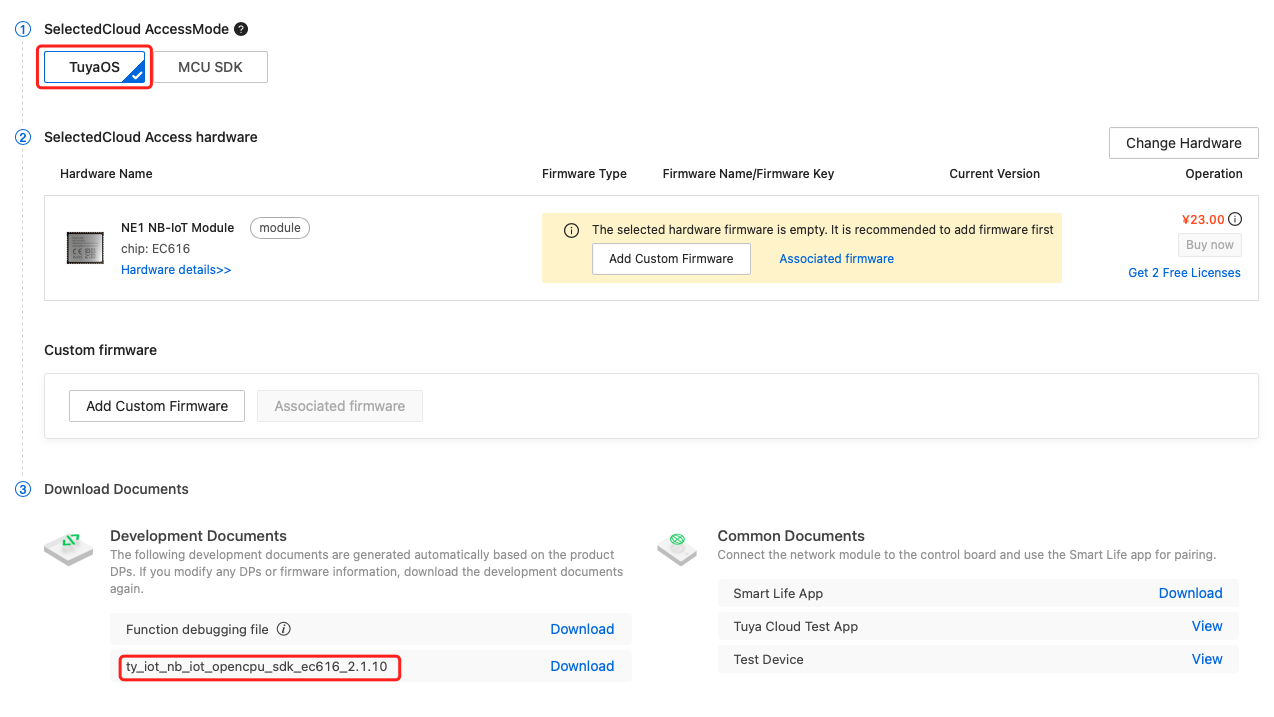1274x717 pixels.
Task: Click the help icon beside SelectedCloud AccessMode
Action: (x=241, y=30)
